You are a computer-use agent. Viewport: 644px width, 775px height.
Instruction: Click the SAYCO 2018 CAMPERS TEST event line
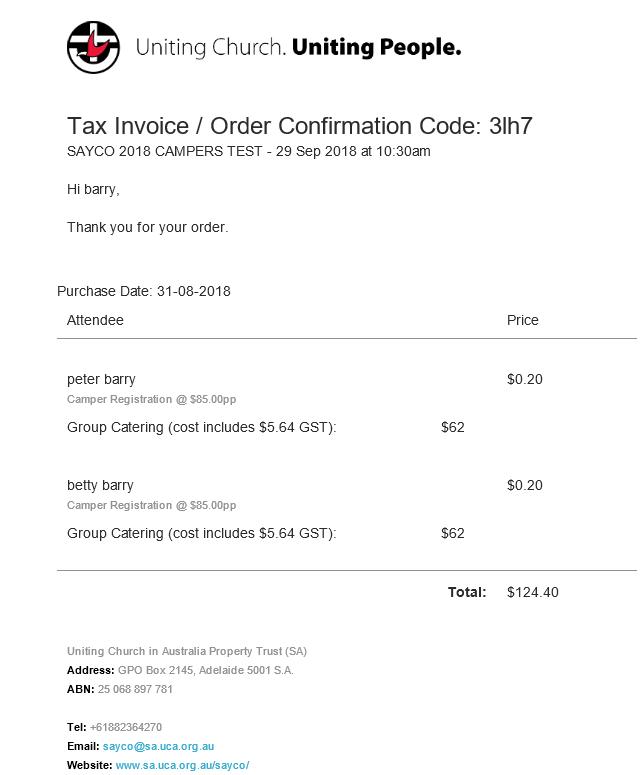tap(249, 151)
